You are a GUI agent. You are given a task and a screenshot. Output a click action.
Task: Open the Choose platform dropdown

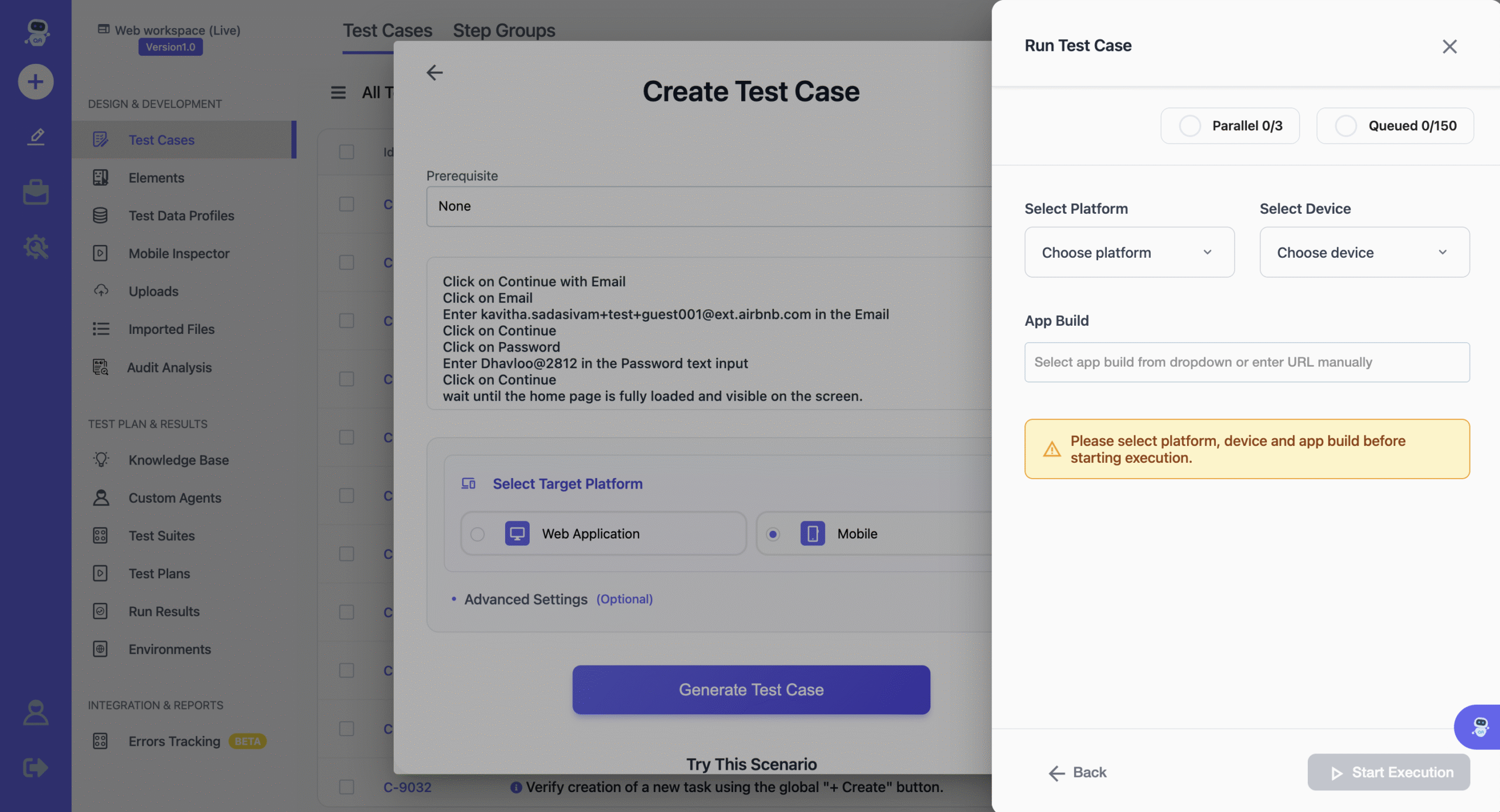click(1129, 253)
